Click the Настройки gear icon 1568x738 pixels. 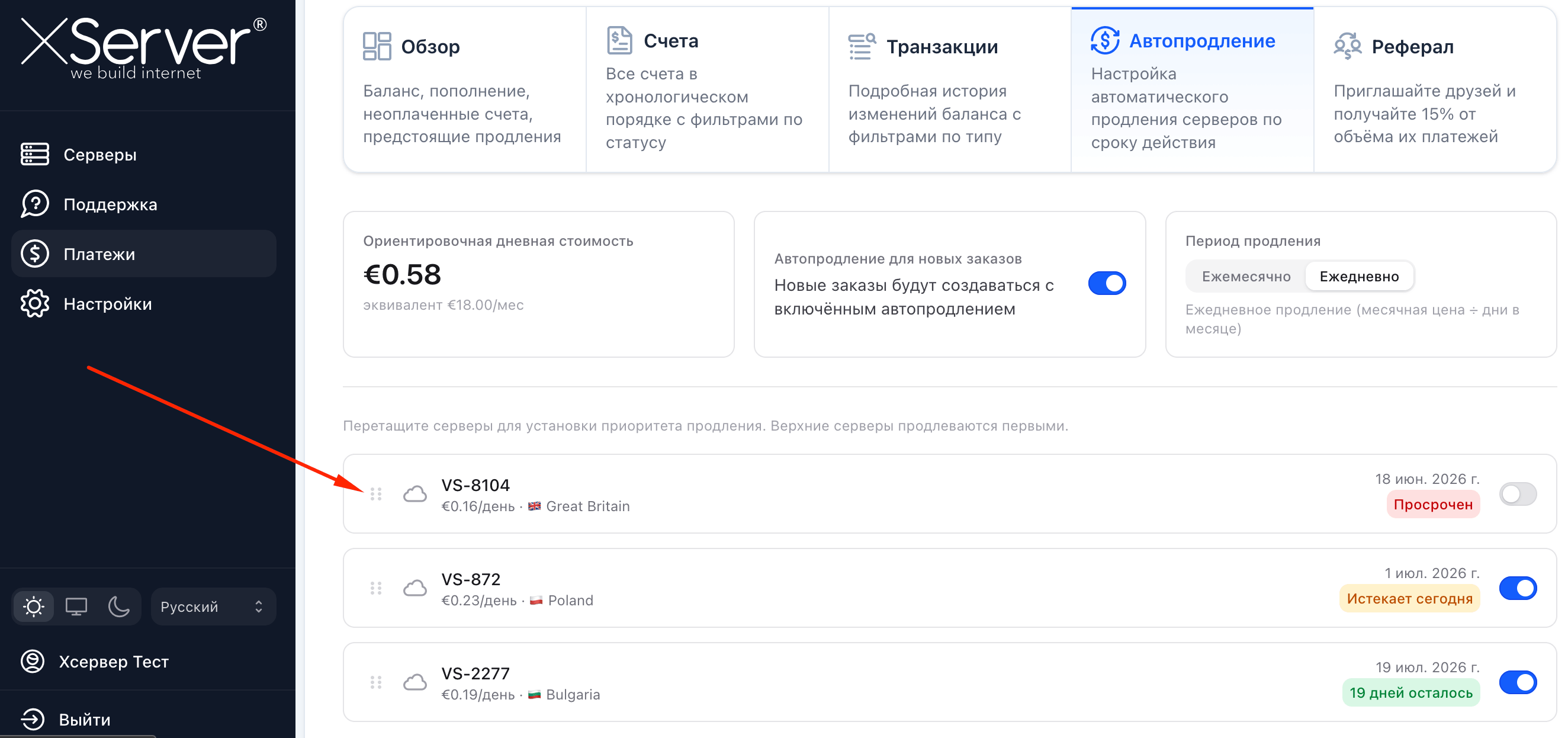pos(35,303)
